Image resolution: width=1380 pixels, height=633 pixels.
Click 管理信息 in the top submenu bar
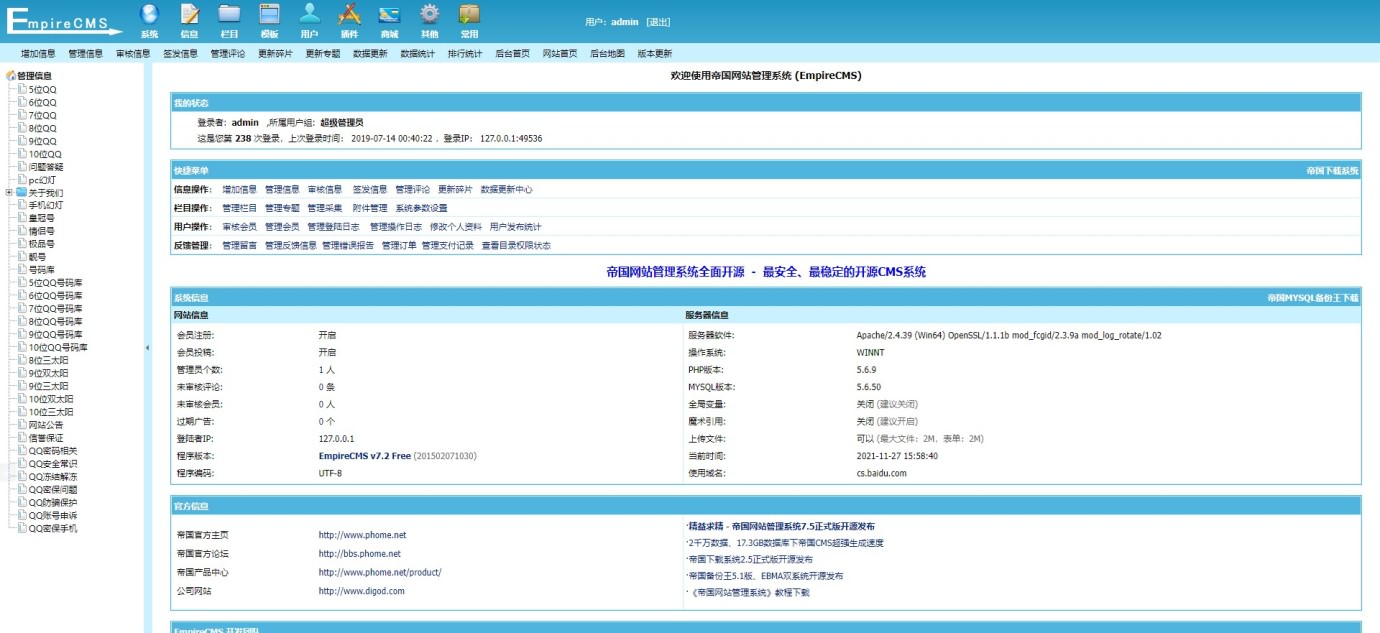point(86,54)
